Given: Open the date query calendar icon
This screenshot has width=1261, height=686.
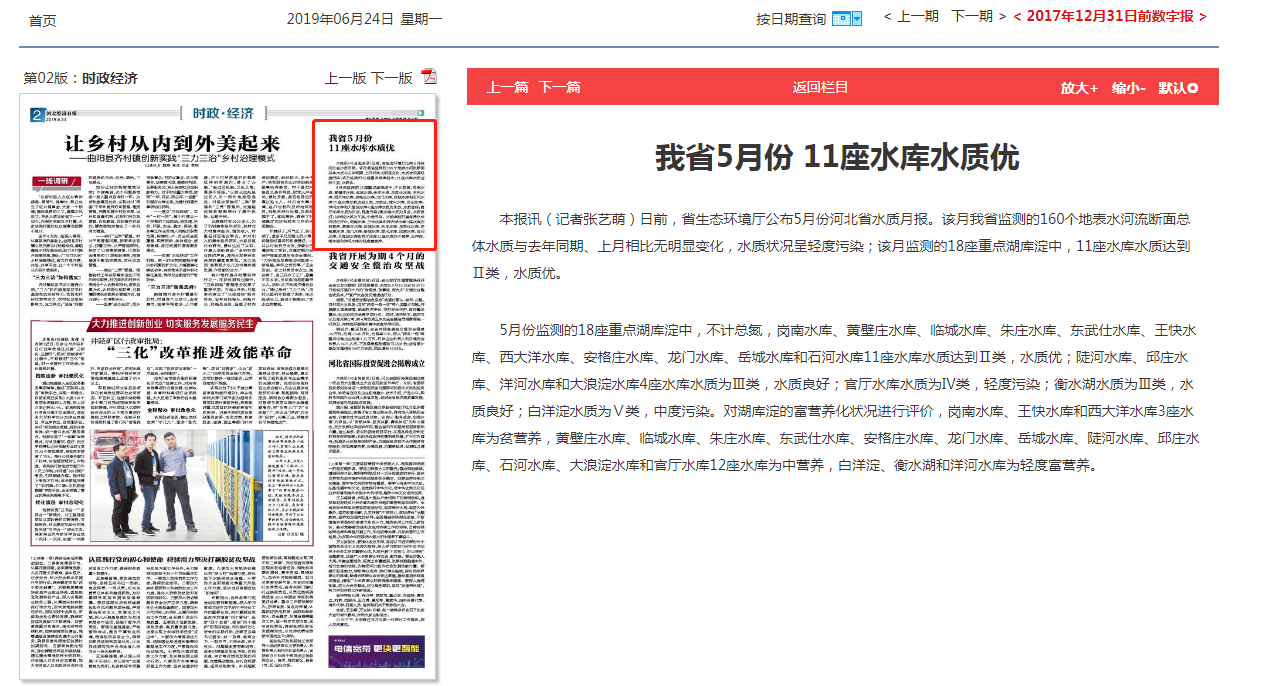Looking at the screenshot, I should coord(847,18).
